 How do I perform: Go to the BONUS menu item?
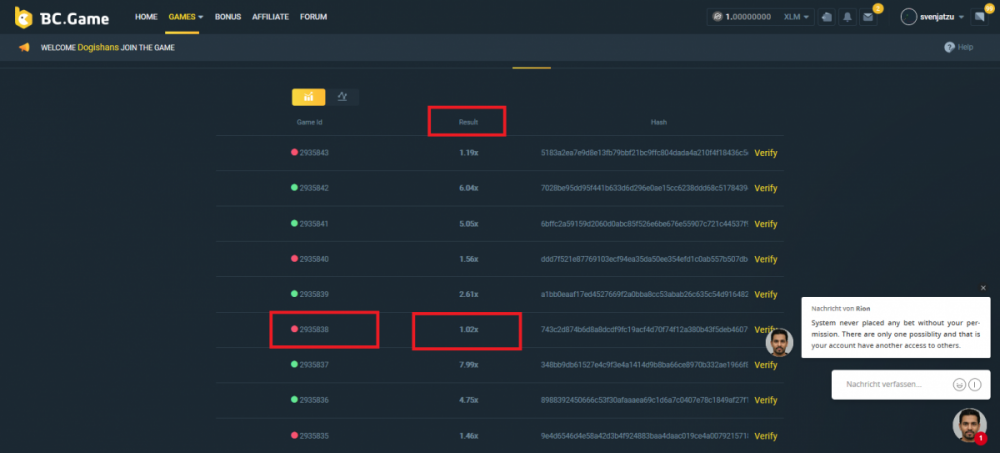tap(228, 17)
